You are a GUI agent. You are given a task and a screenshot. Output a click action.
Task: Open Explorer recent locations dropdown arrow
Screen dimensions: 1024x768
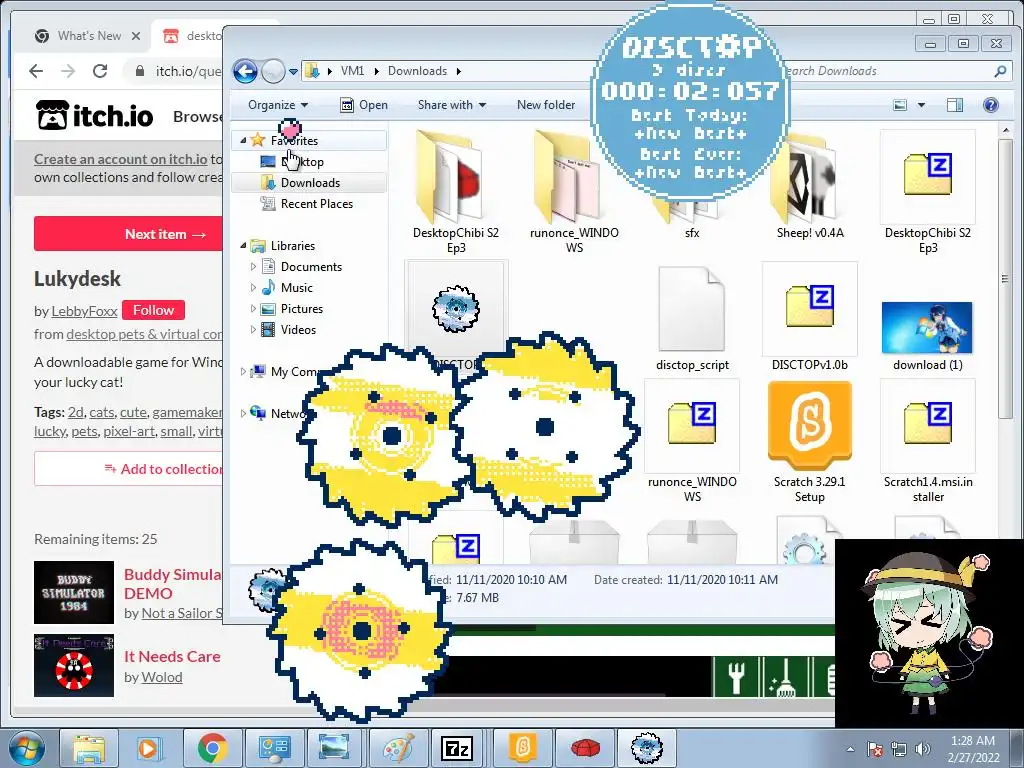point(293,71)
